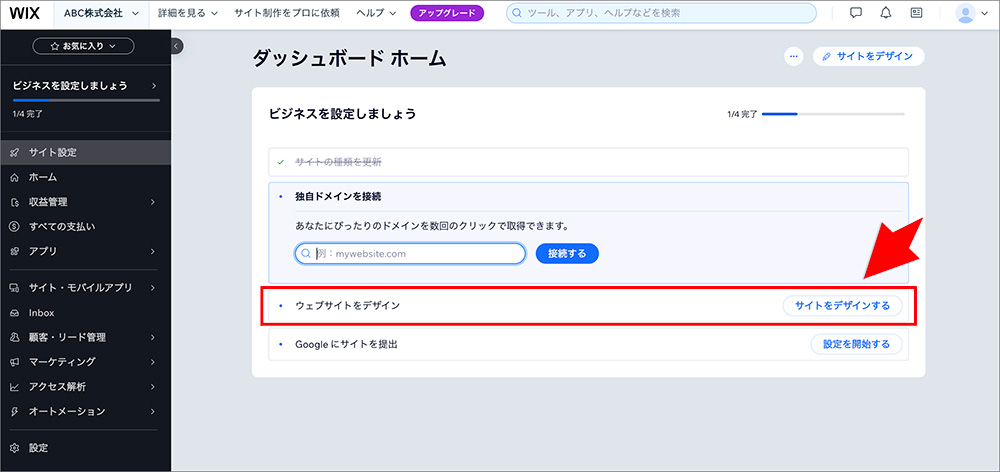Expand the サイト・モバイルアプリ submenu chevron
Image resolution: width=1000 pixels, height=472 pixels.
click(x=153, y=288)
